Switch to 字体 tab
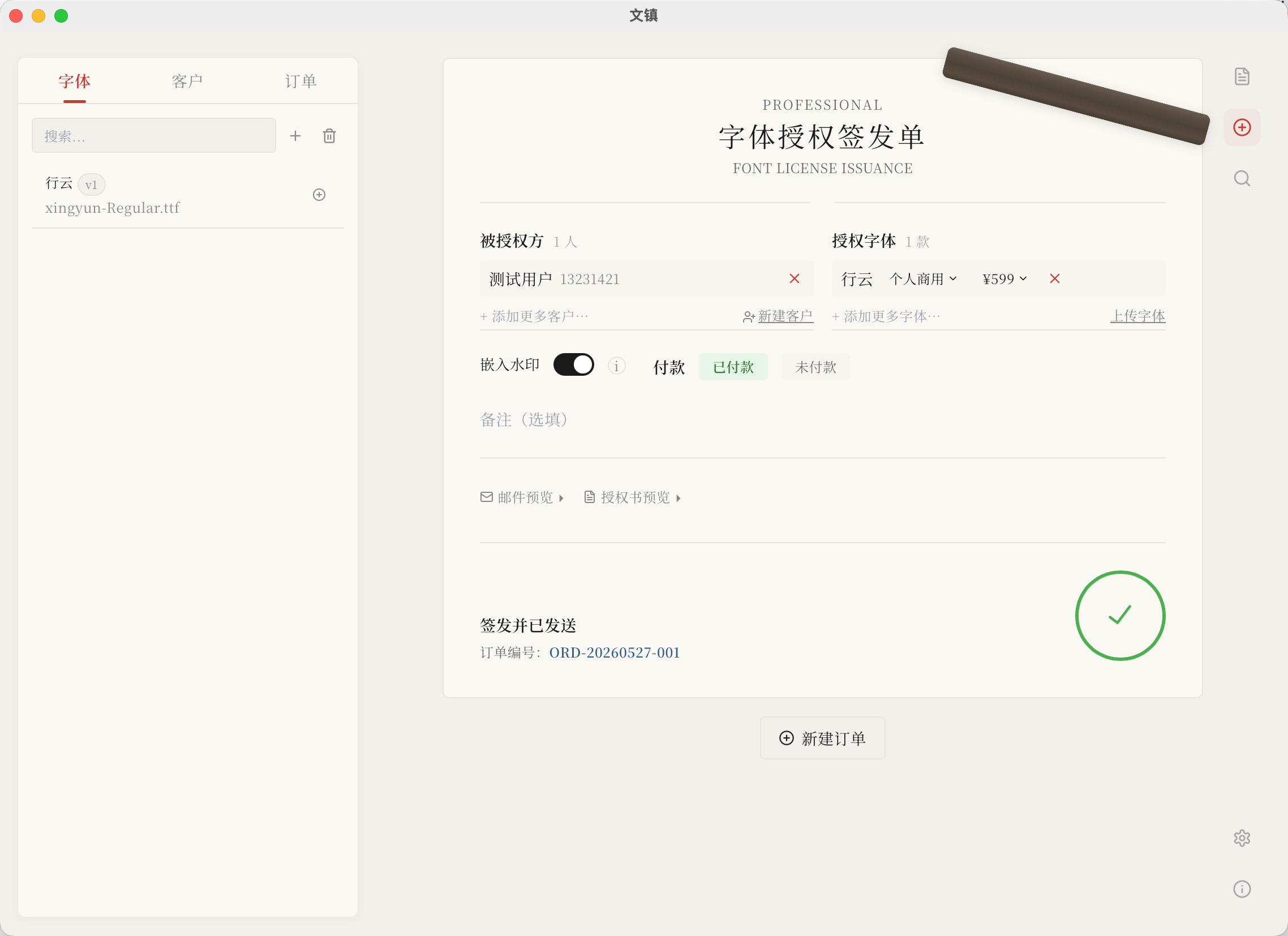1288x936 pixels. pos(74,81)
